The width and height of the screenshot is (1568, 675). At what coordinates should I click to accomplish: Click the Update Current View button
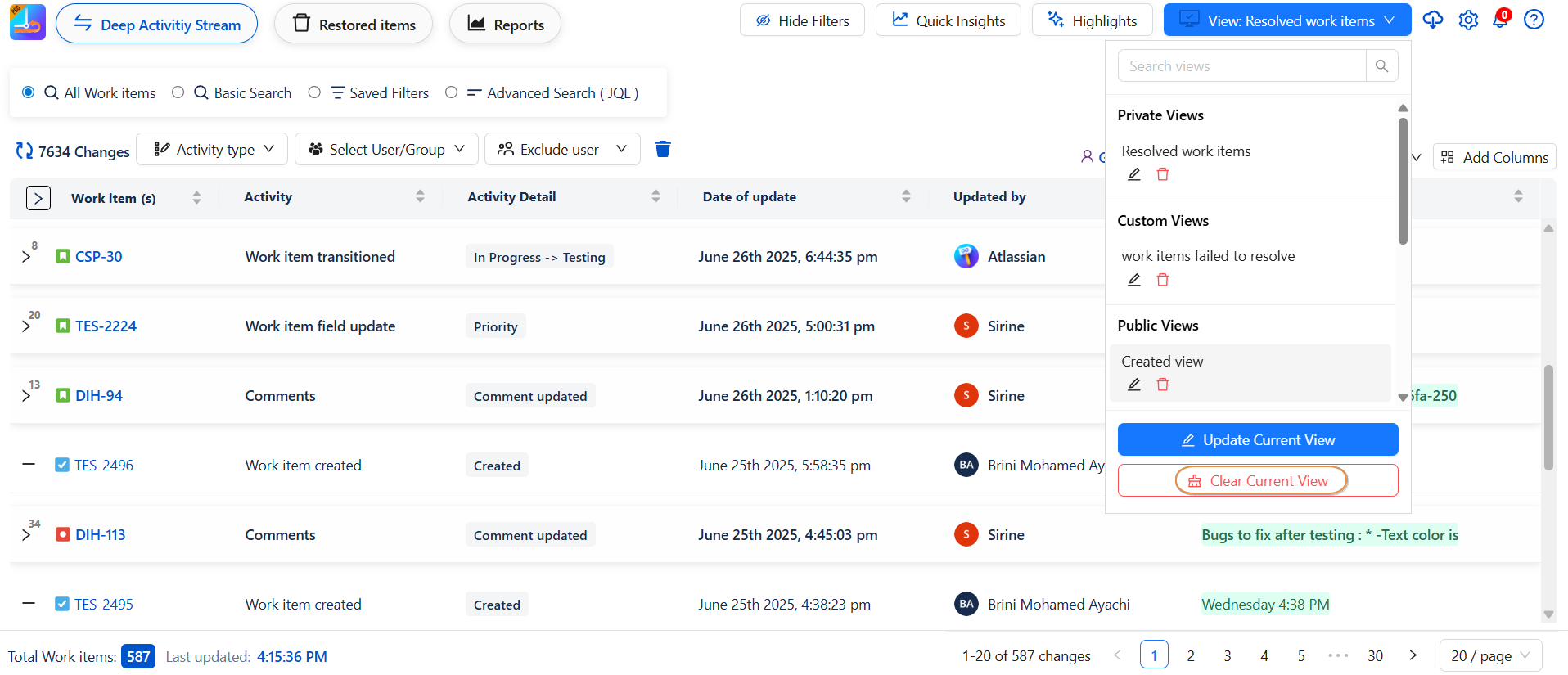tap(1257, 439)
